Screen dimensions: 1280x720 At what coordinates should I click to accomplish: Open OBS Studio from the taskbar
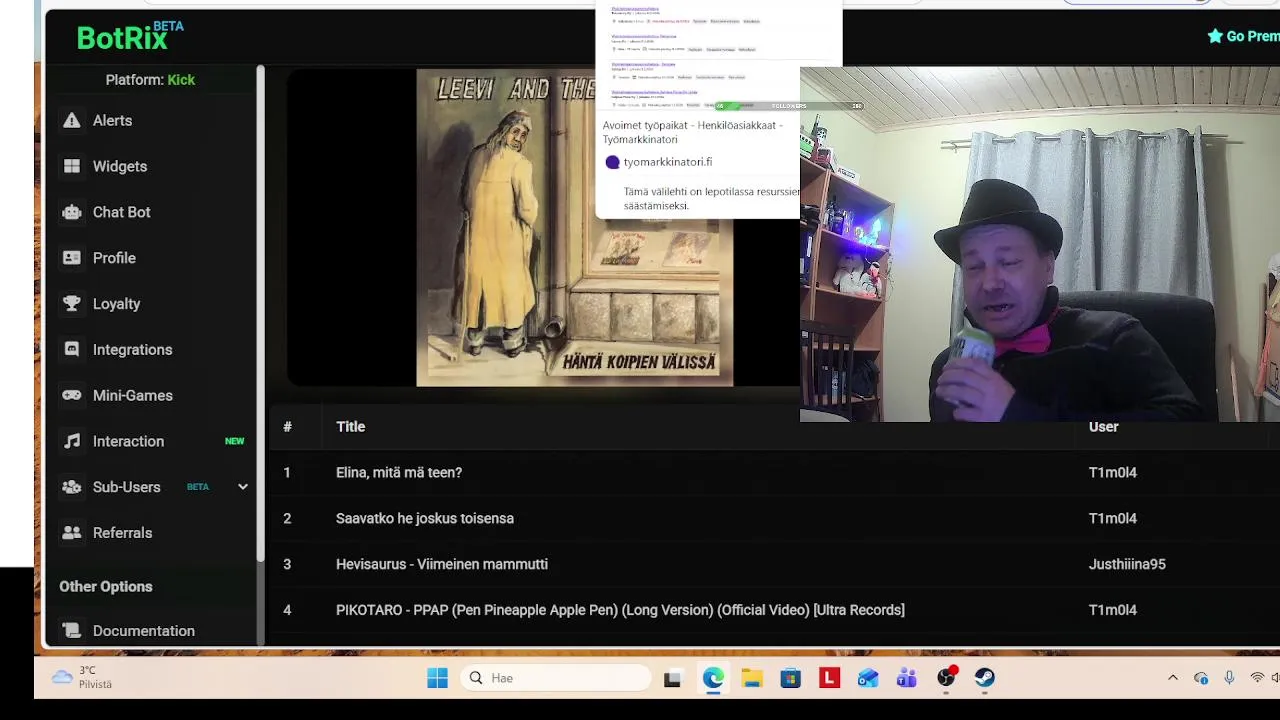click(x=946, y=678)
